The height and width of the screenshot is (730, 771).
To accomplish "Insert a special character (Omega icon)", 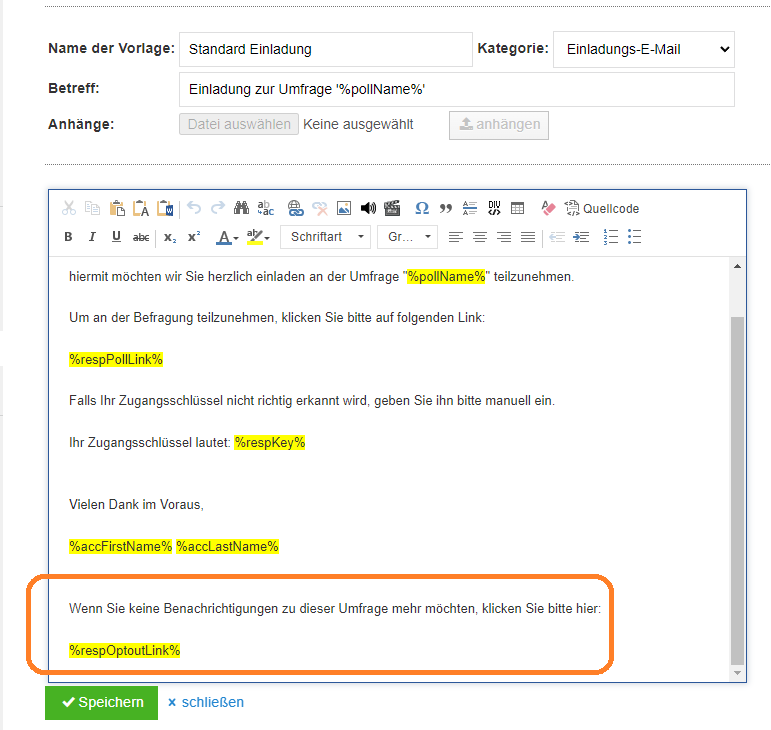I will click(422, 208).
